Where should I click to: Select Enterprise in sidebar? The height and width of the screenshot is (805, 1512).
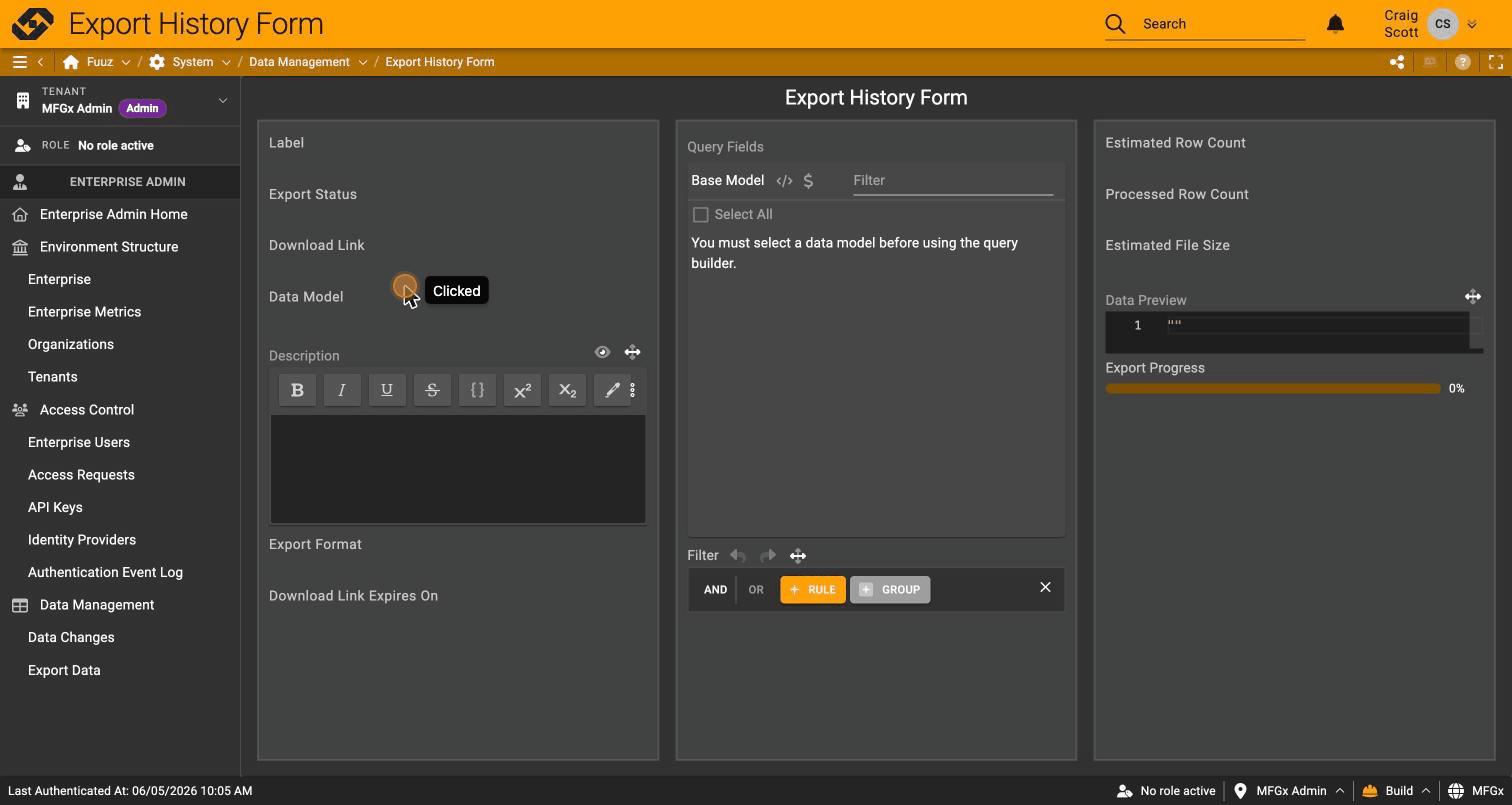coord(59,279)
